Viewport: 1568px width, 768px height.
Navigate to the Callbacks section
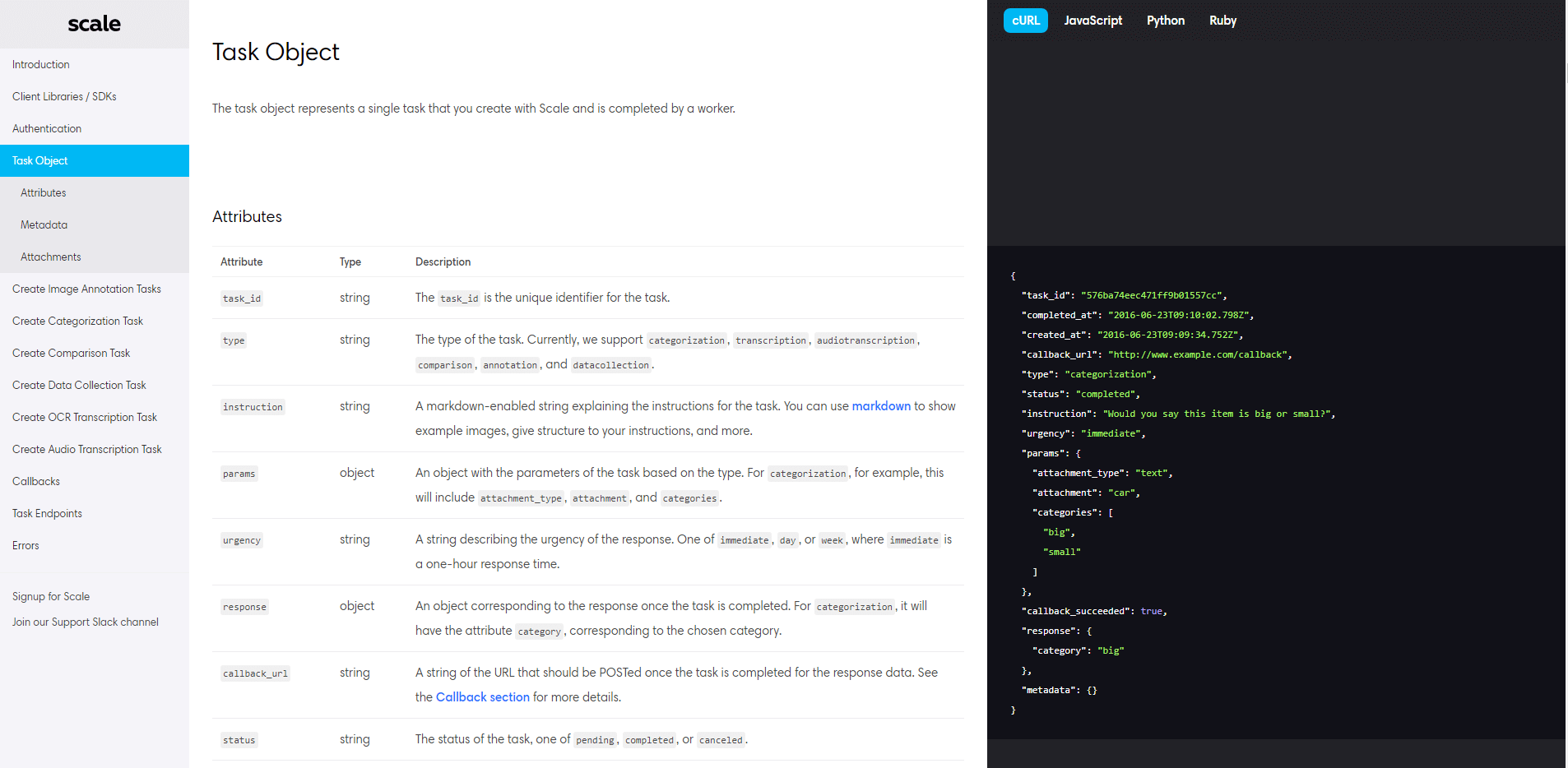click(x=36, y=481)
